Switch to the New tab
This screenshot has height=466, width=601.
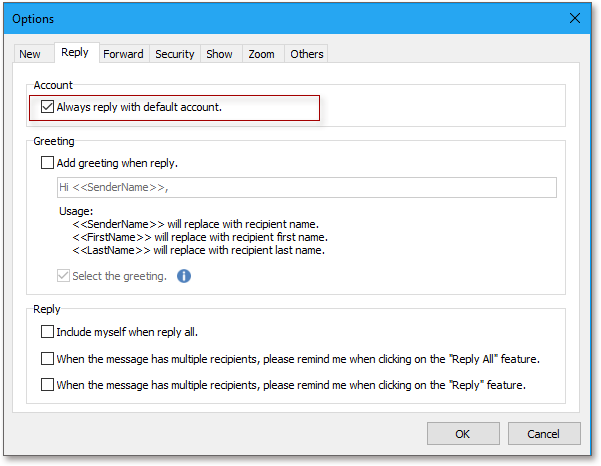click(x=30, y=54)
